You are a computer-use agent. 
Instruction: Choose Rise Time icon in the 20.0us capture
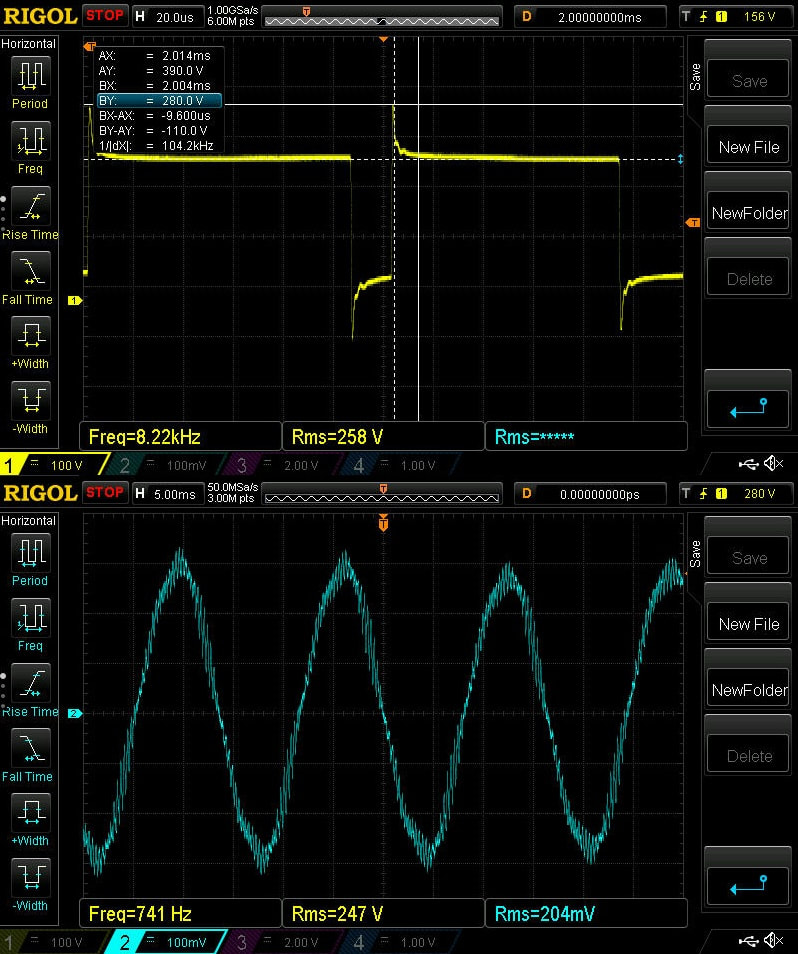[x=31, y=206]
